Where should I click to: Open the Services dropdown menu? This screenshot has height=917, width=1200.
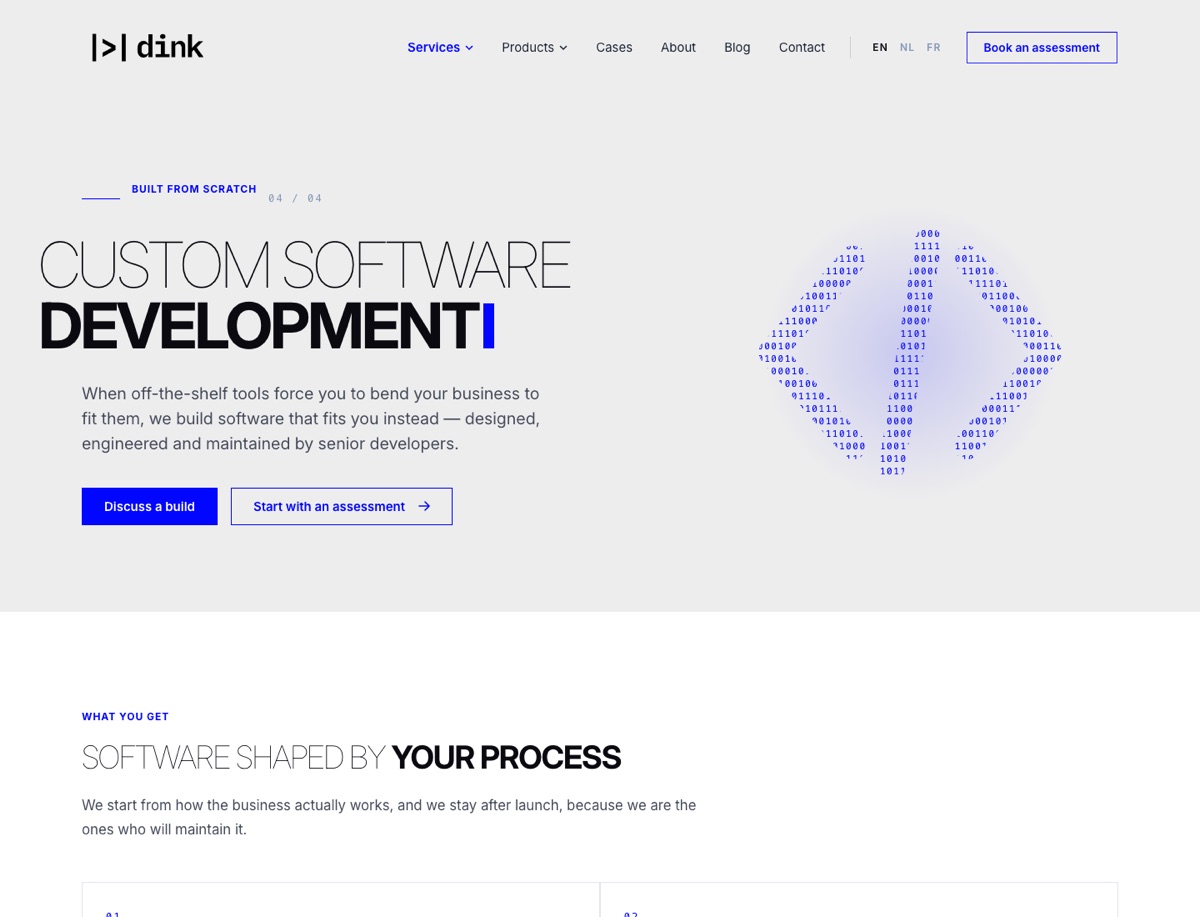coord(440,47)
